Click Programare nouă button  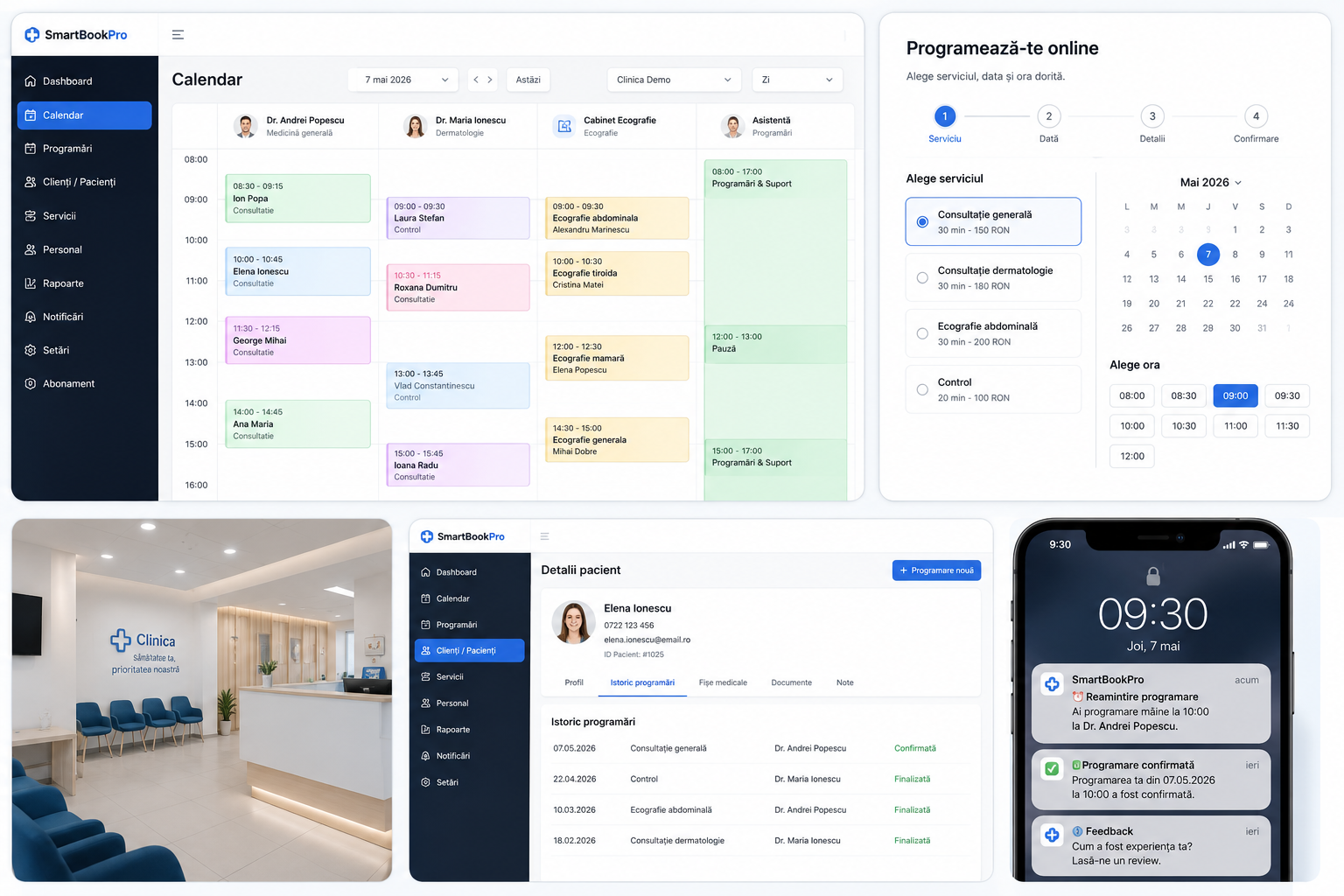tap(936, 570)
